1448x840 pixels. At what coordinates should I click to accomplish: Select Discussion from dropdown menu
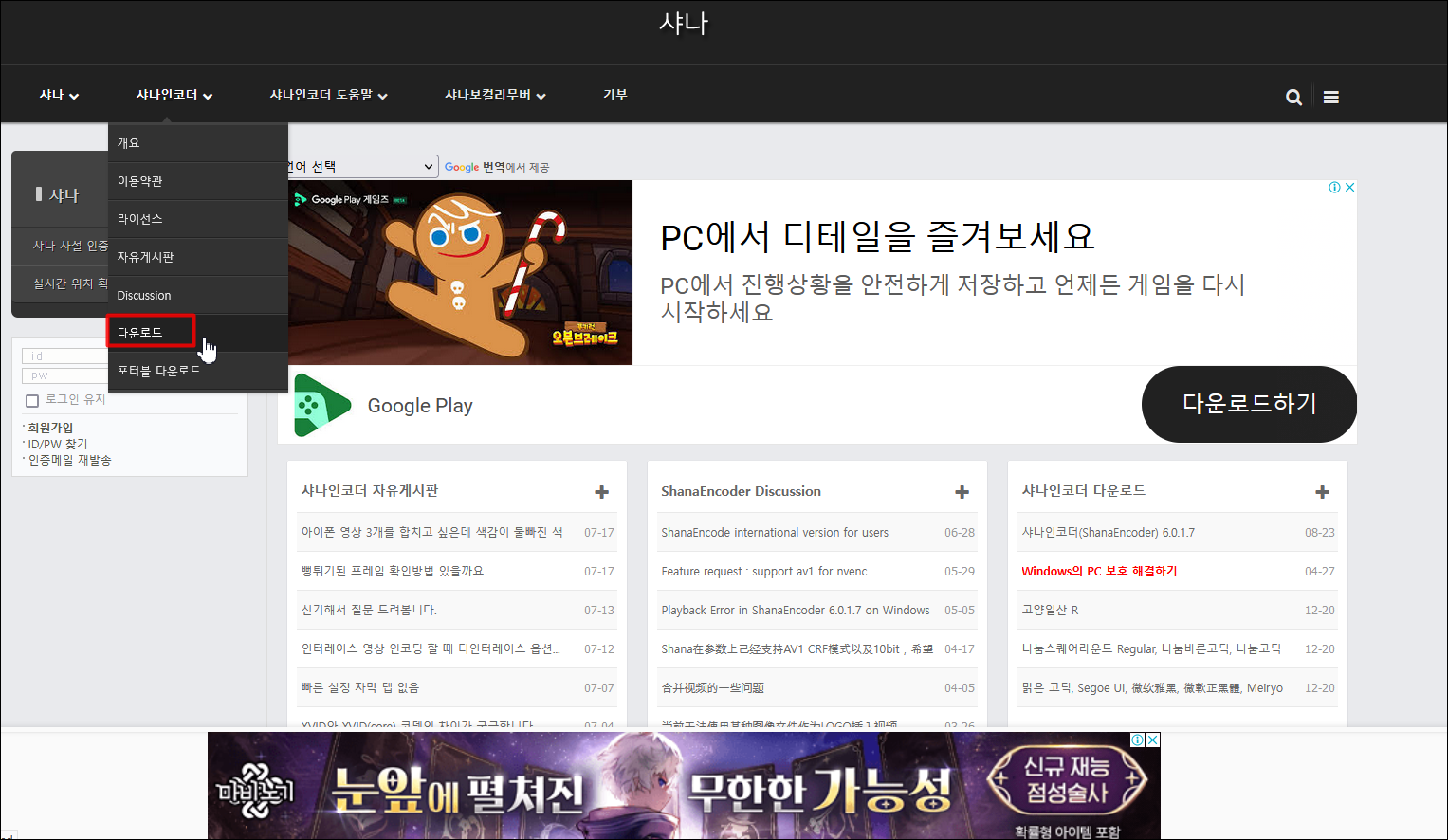(198, 296)
